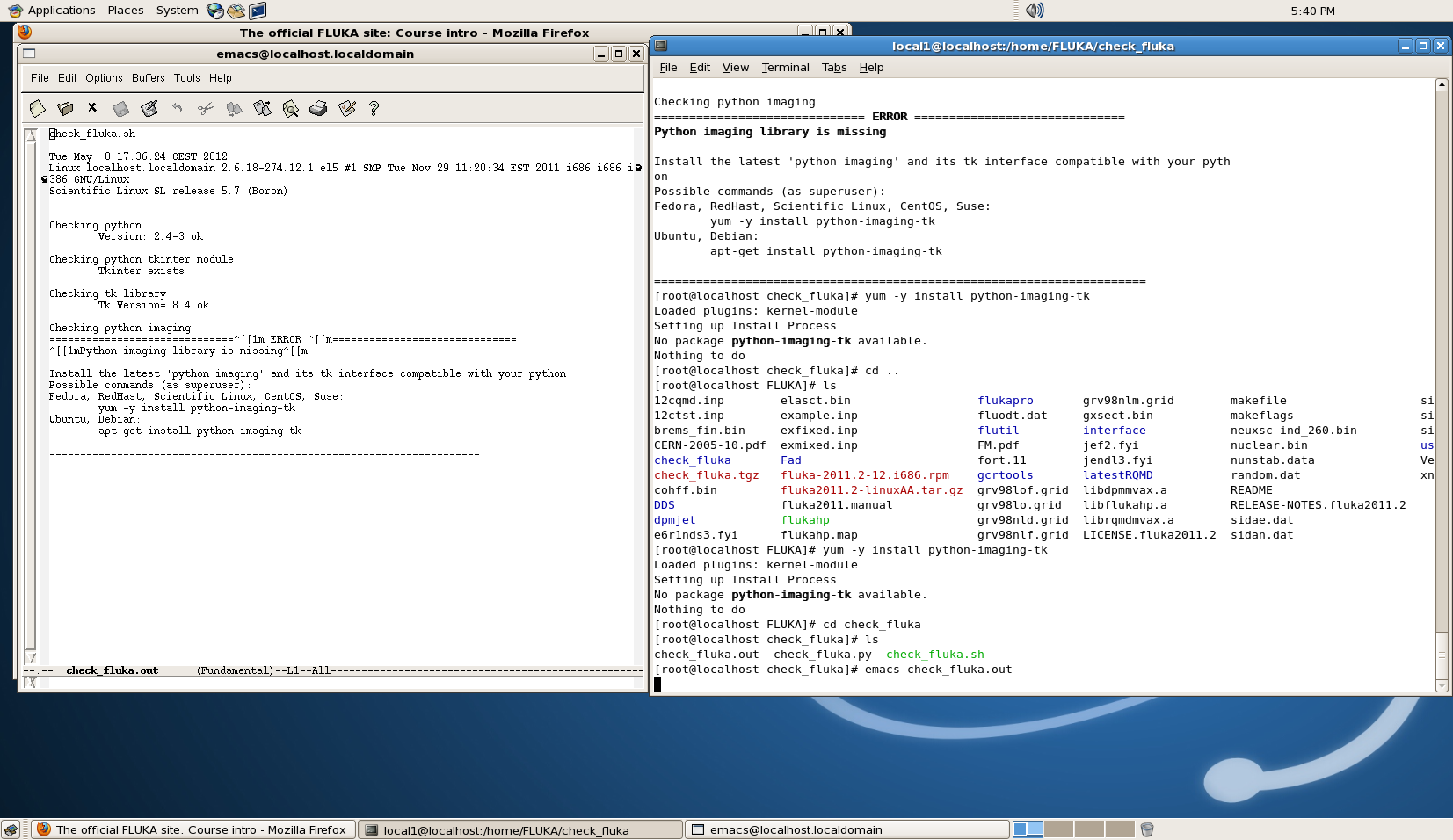Screen dimensions: 1453x840
Task: Click the Help question mark icon in Emacs
Action: pos(374,108)
